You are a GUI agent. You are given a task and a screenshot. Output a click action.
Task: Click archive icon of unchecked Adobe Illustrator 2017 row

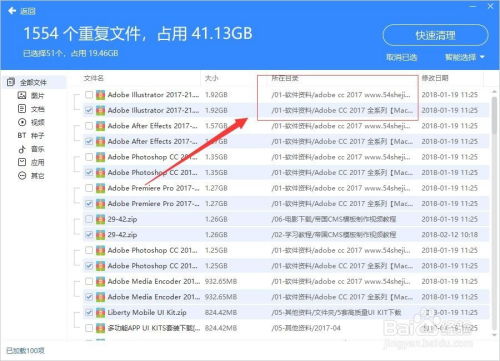(100, 95)
